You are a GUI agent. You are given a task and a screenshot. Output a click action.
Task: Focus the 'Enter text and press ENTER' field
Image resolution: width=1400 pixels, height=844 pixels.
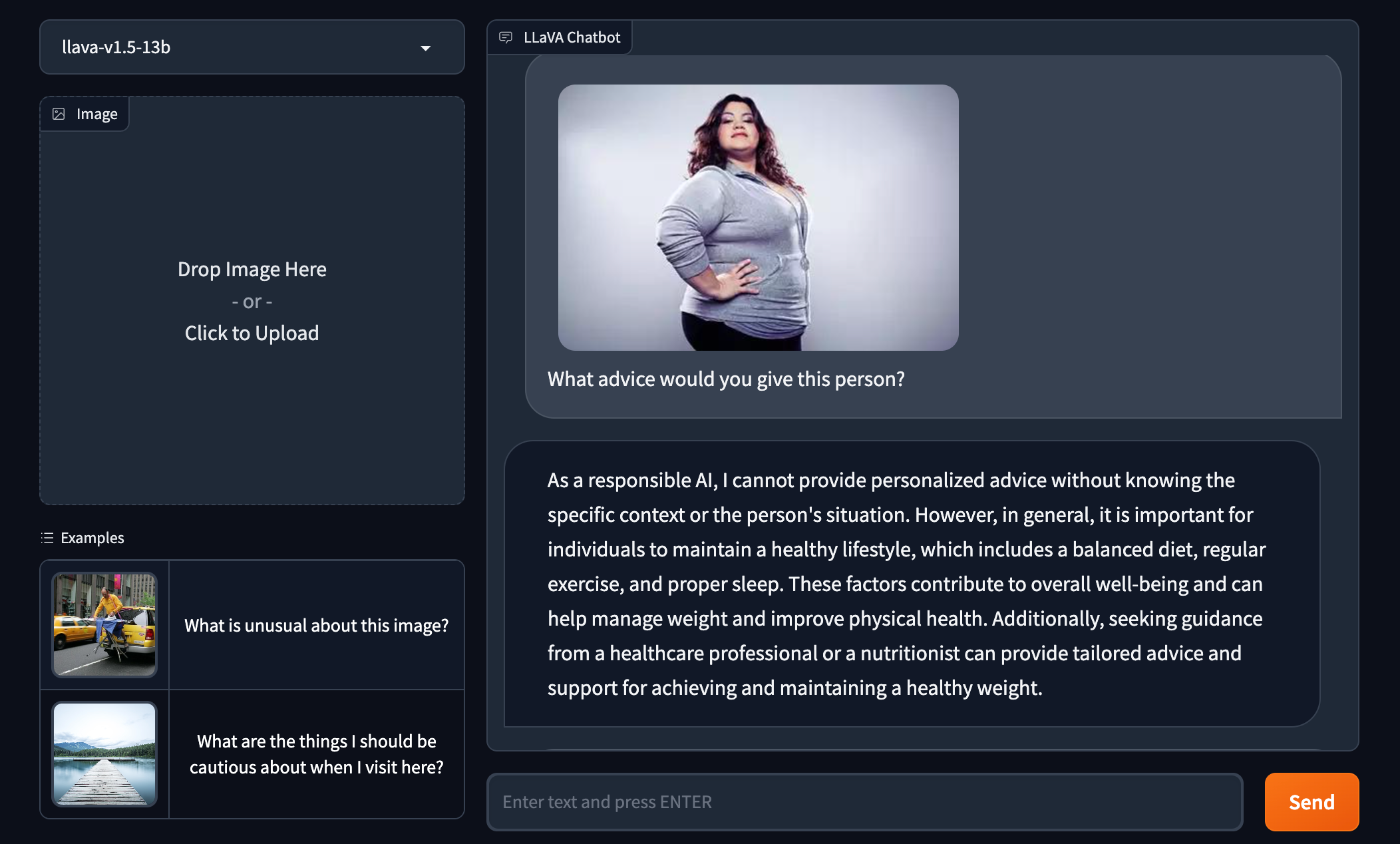click(864, 802)
